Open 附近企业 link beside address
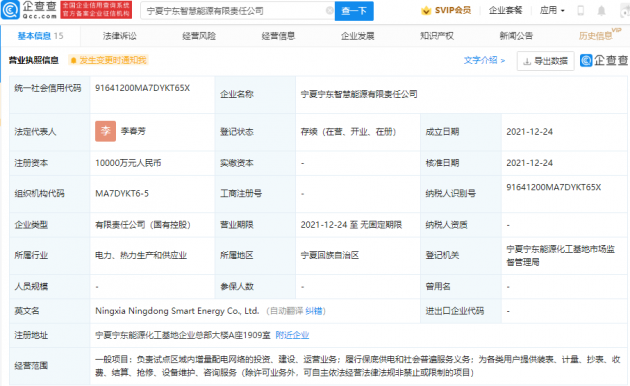 coord(292,335)
